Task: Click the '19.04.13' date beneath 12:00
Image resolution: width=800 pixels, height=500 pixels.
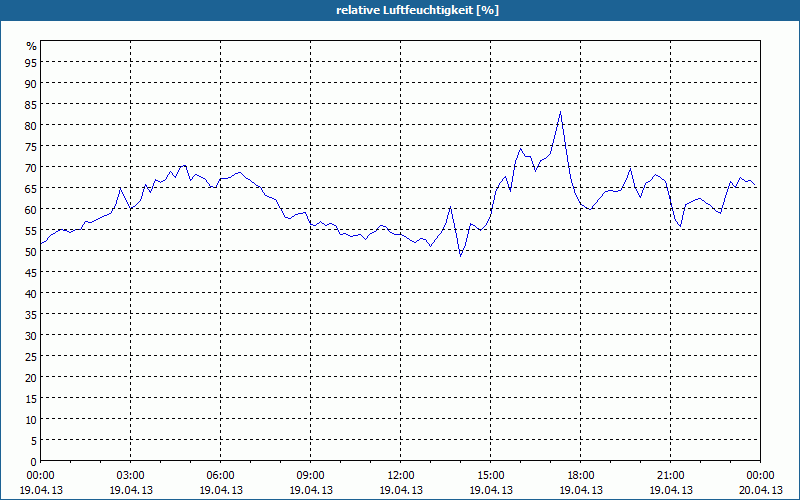Action: click(401, 490)
